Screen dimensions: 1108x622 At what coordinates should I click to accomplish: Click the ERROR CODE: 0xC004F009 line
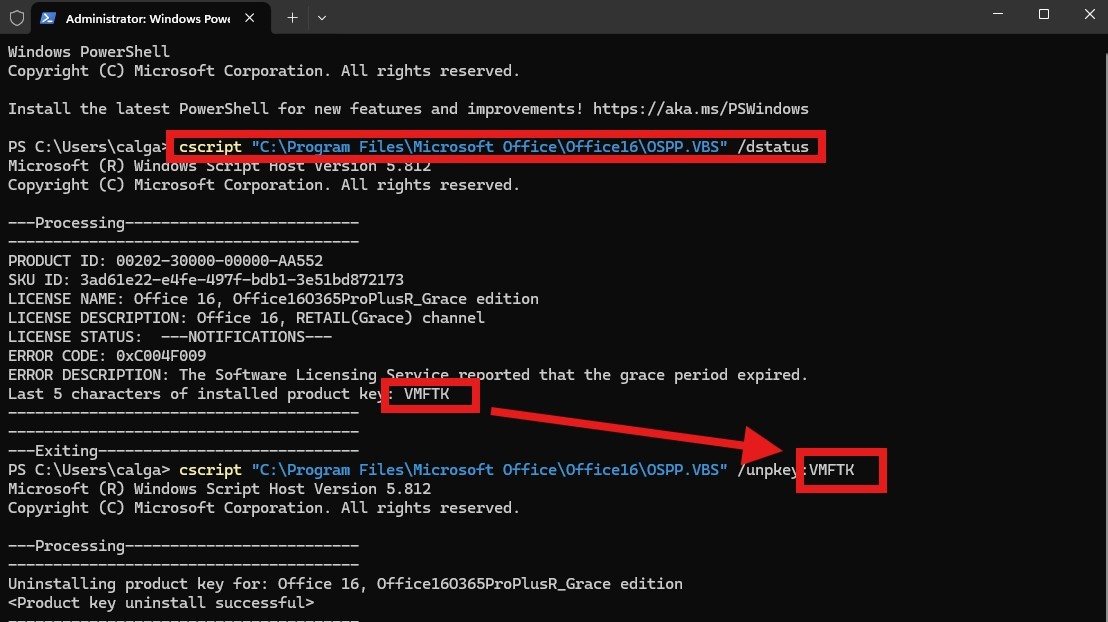tap(107, 356)
